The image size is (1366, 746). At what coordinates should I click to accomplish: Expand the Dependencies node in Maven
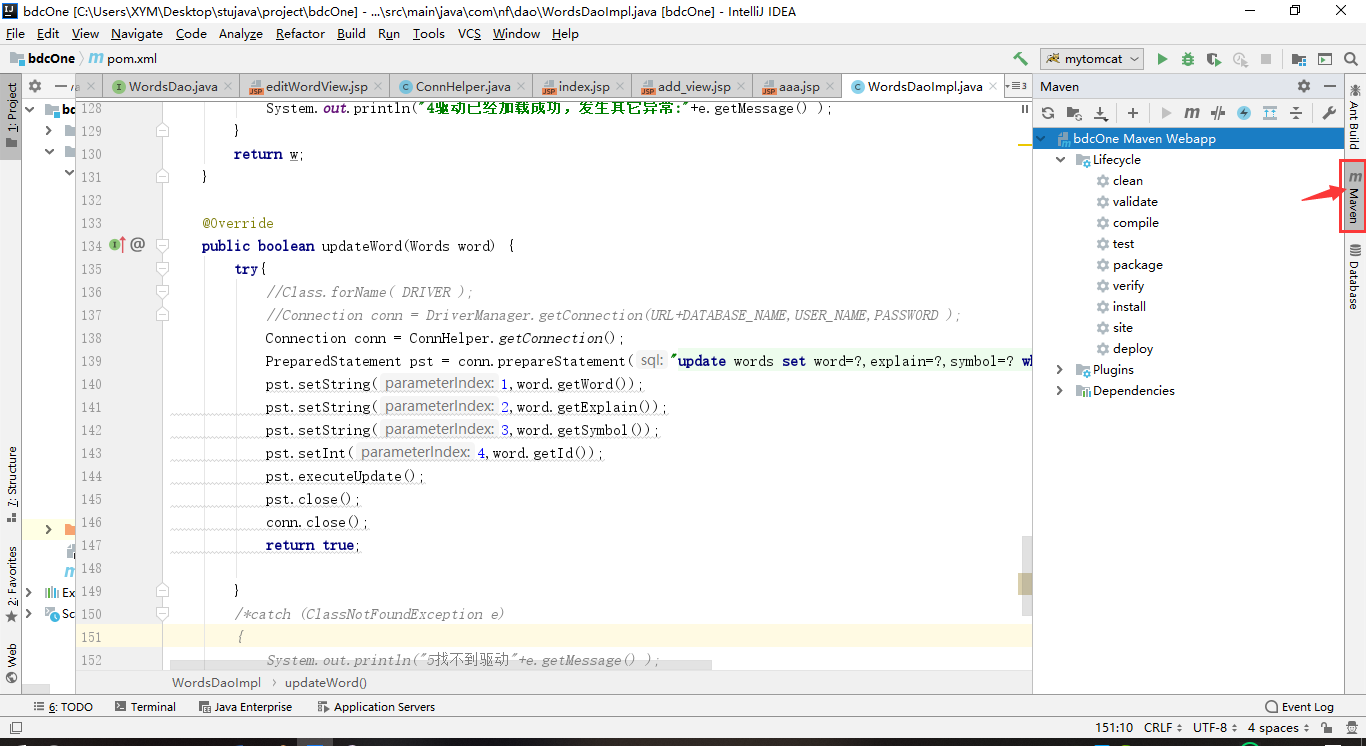(x=1060, y=391)
